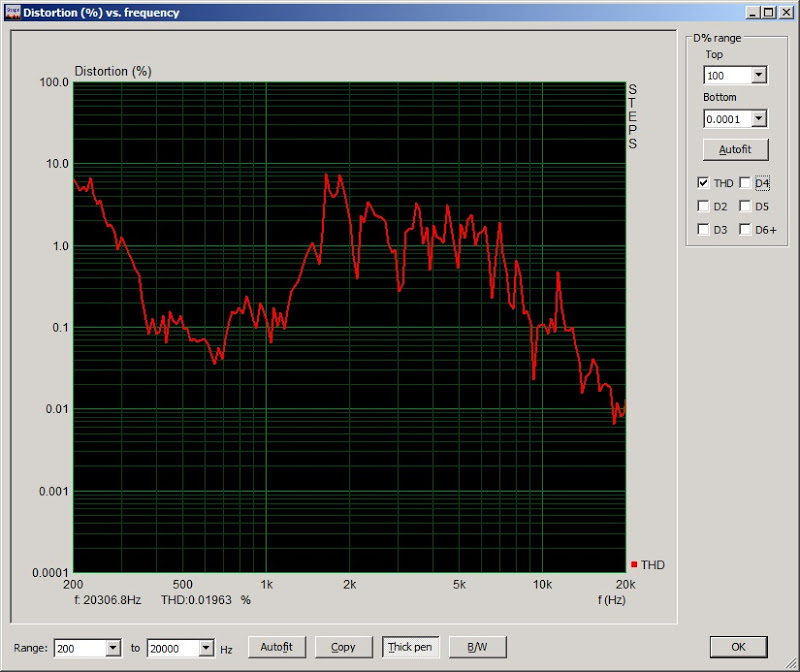Copy the distortion graph

click(x=343, y=647)
